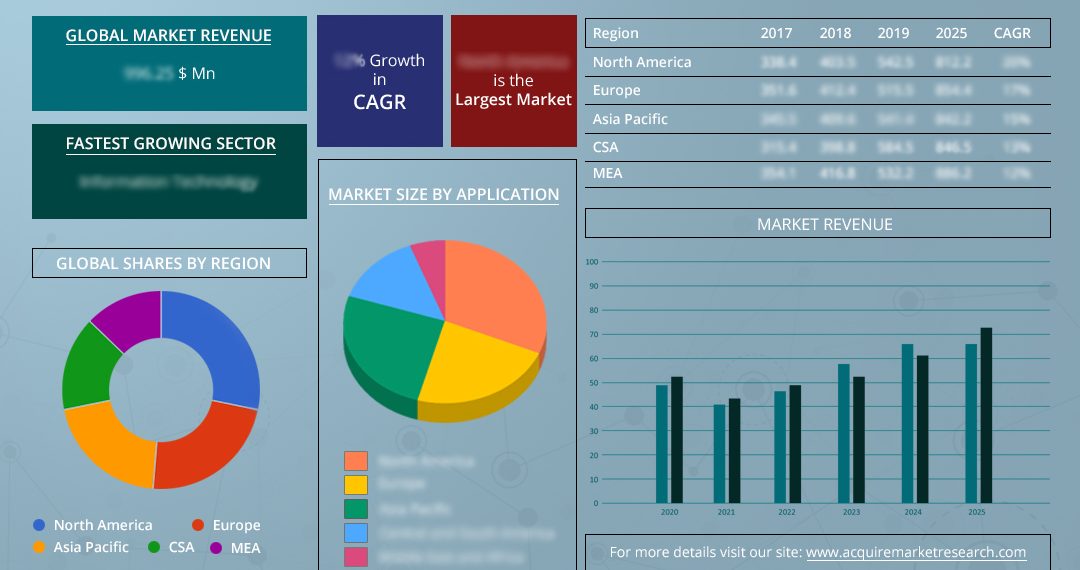Select the pink square in pie legend

pyautogui.click(x=356, y=557)
